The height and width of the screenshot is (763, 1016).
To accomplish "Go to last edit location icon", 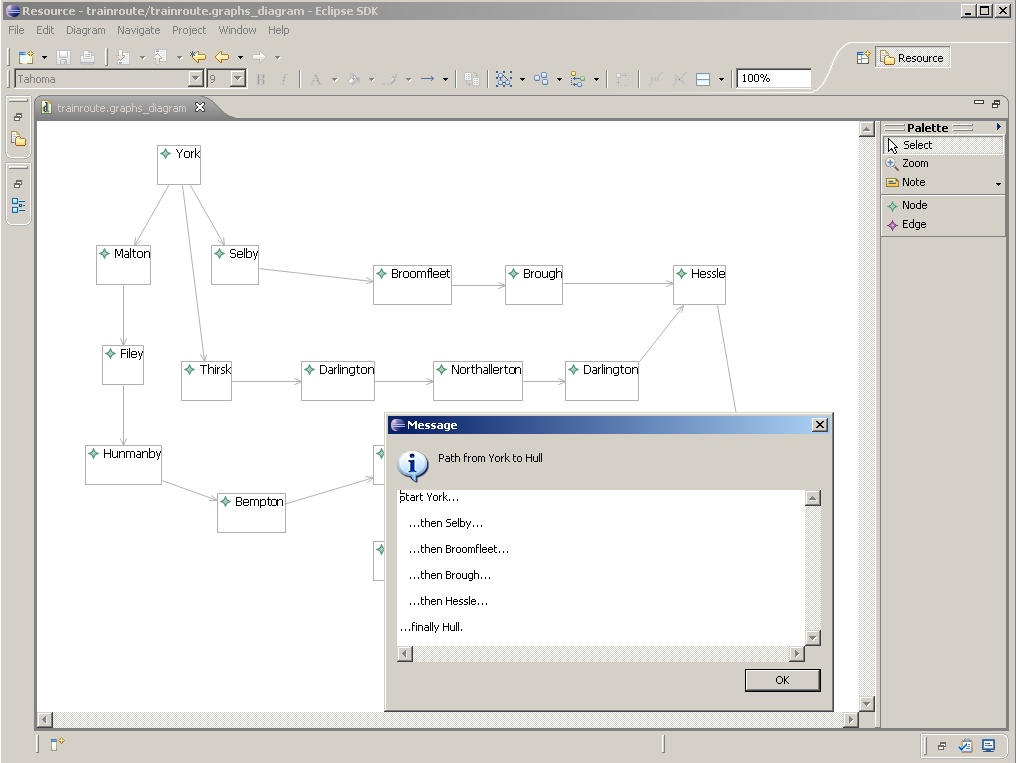I will point(198,57).
